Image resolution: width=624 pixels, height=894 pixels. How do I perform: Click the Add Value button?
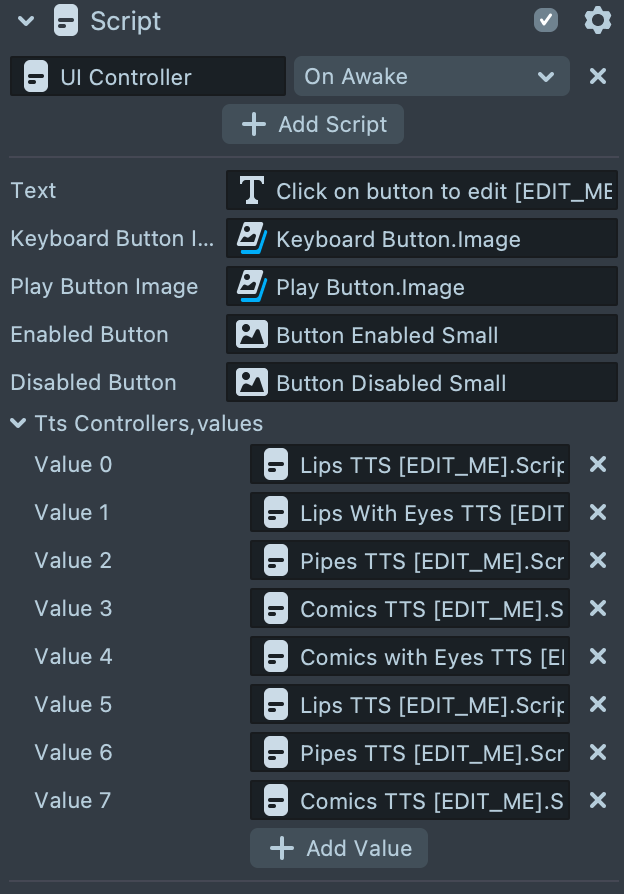(x=339, y=848)
